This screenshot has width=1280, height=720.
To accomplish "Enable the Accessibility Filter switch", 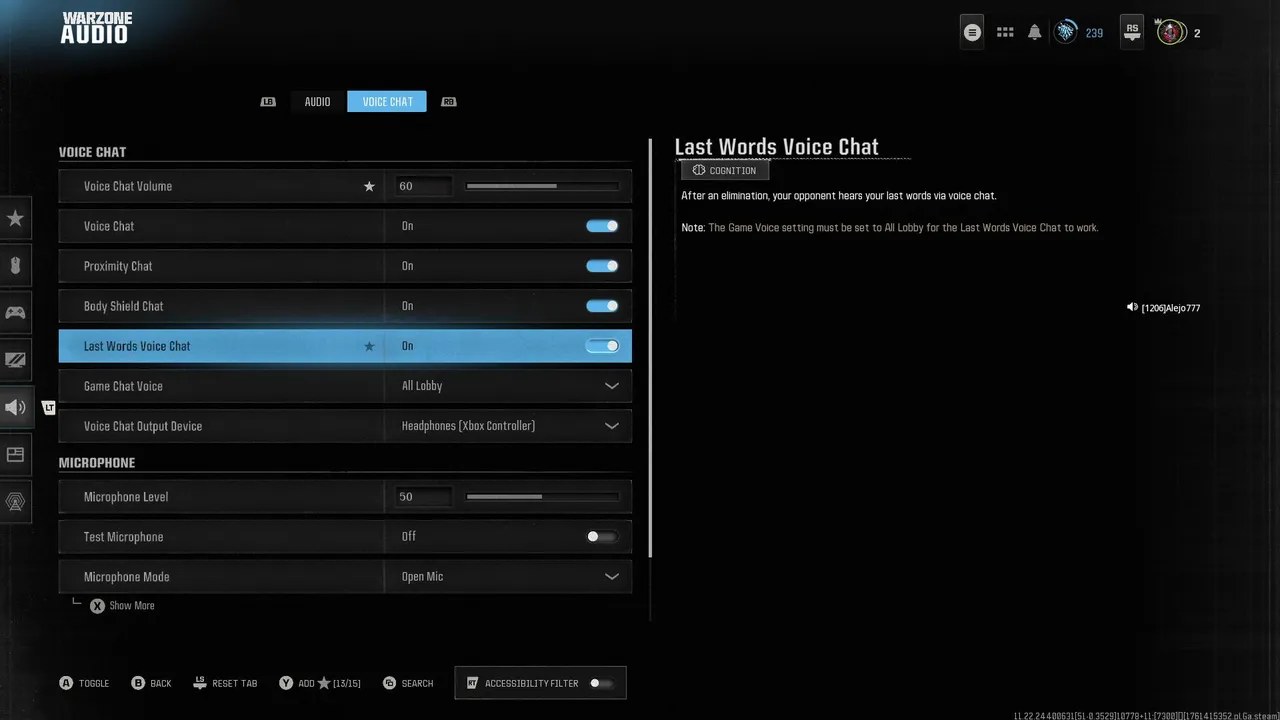I will point(601,683).
